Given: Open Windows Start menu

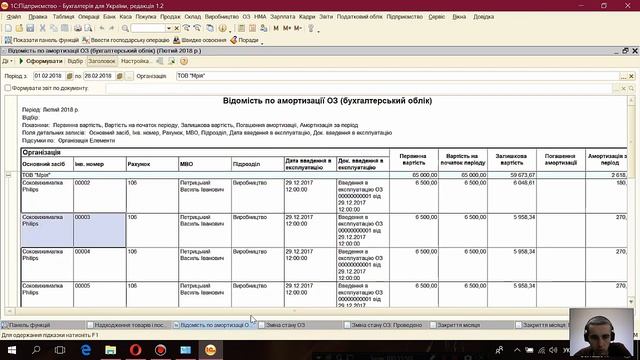Looking at the screenshot, I should 11,350.
